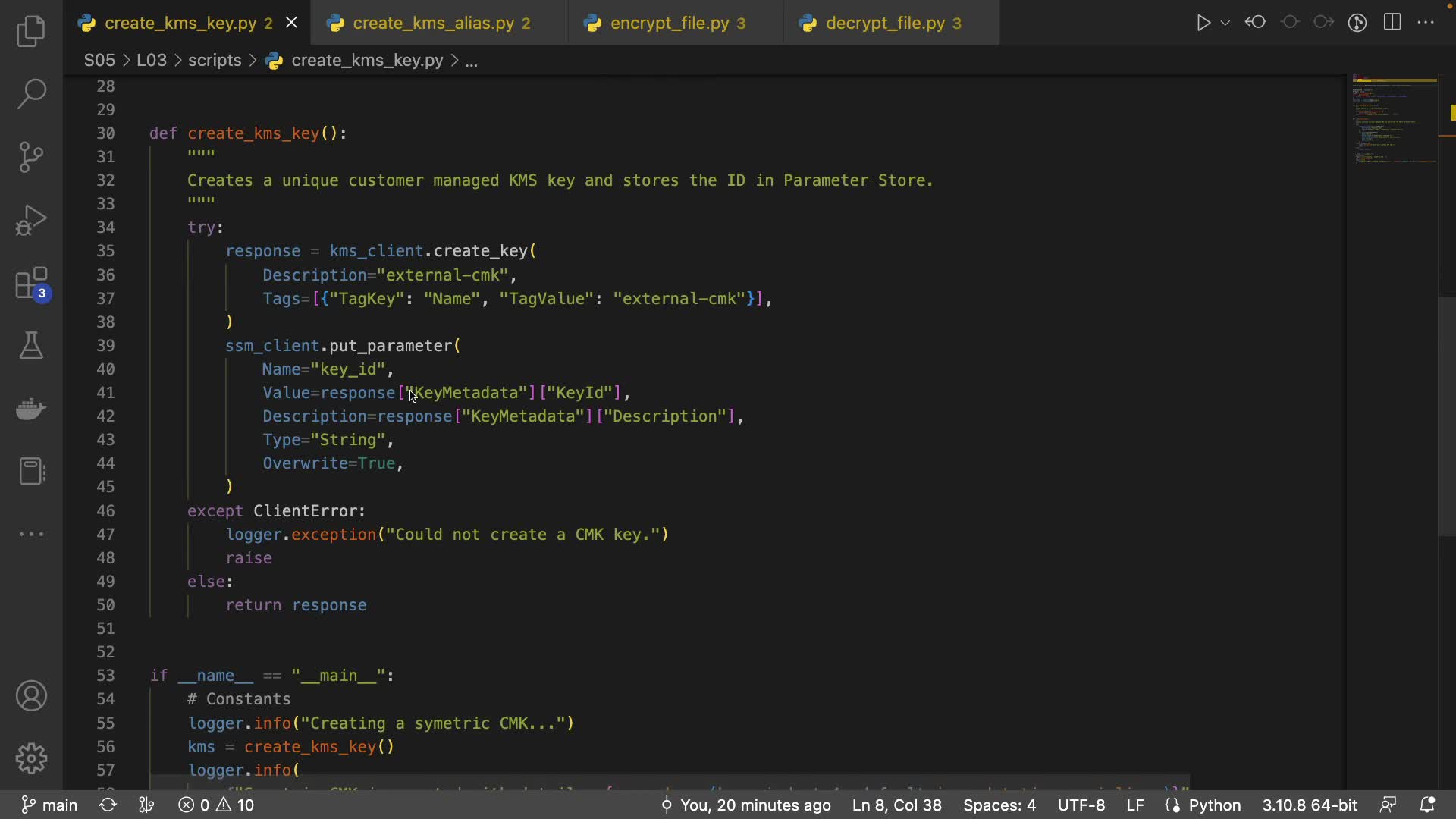Open the Extensions view with badge
The height and width of the screenshot is (819, 1456).
click(31, 284)
